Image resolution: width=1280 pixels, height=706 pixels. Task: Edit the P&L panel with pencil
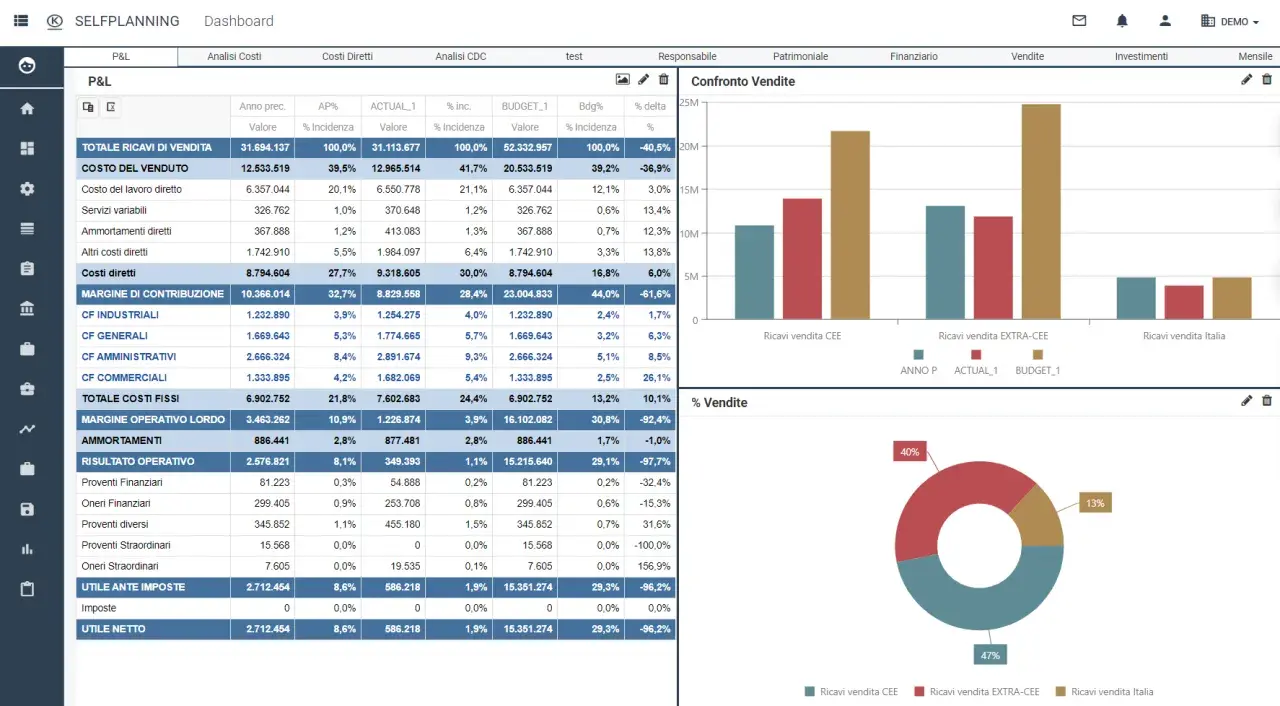click(644, 80)
